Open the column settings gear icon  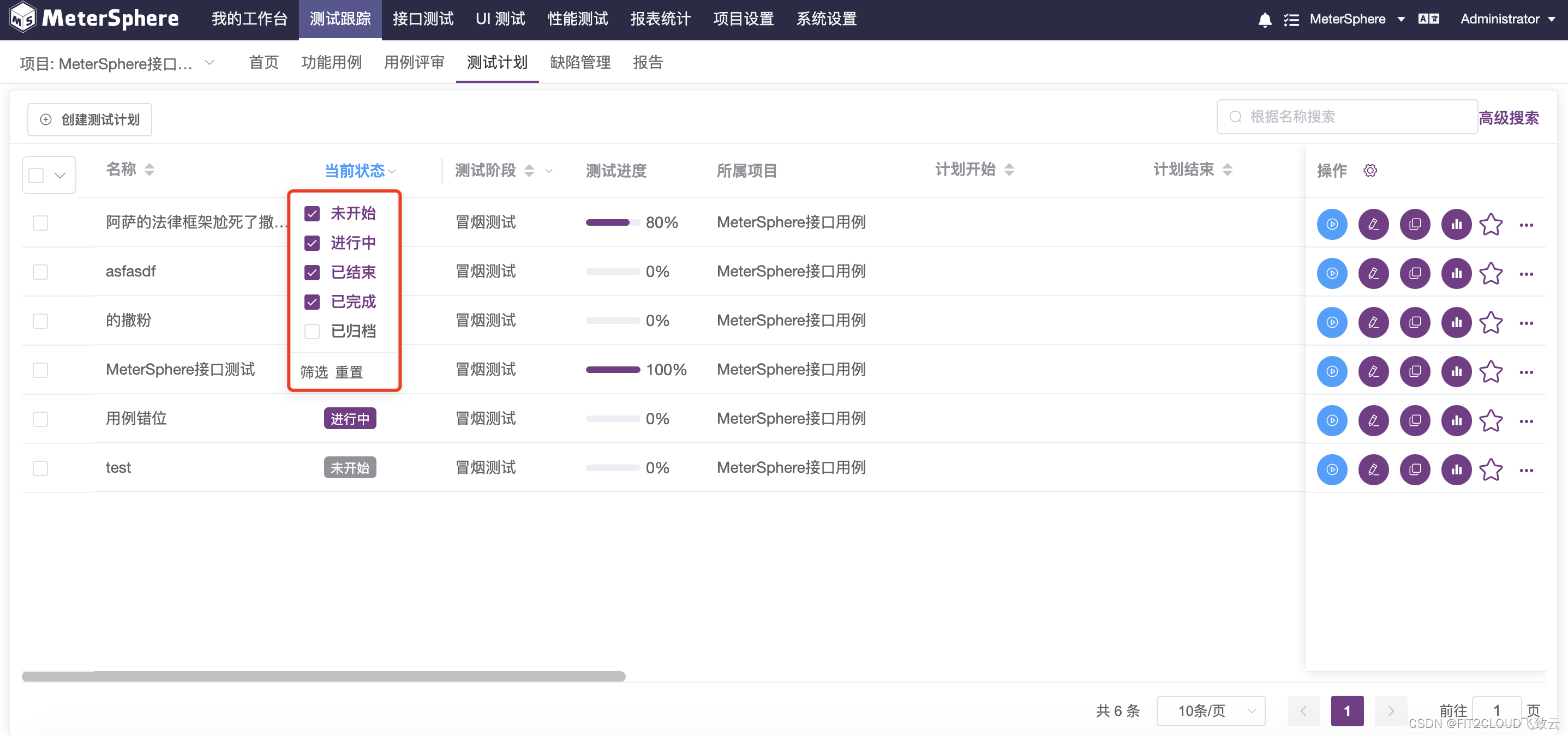1369,171
